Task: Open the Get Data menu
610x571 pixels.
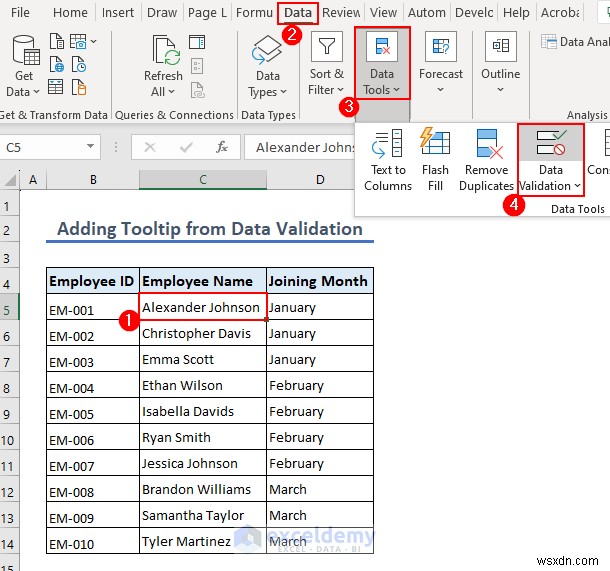Action: [x=24, y=65]
